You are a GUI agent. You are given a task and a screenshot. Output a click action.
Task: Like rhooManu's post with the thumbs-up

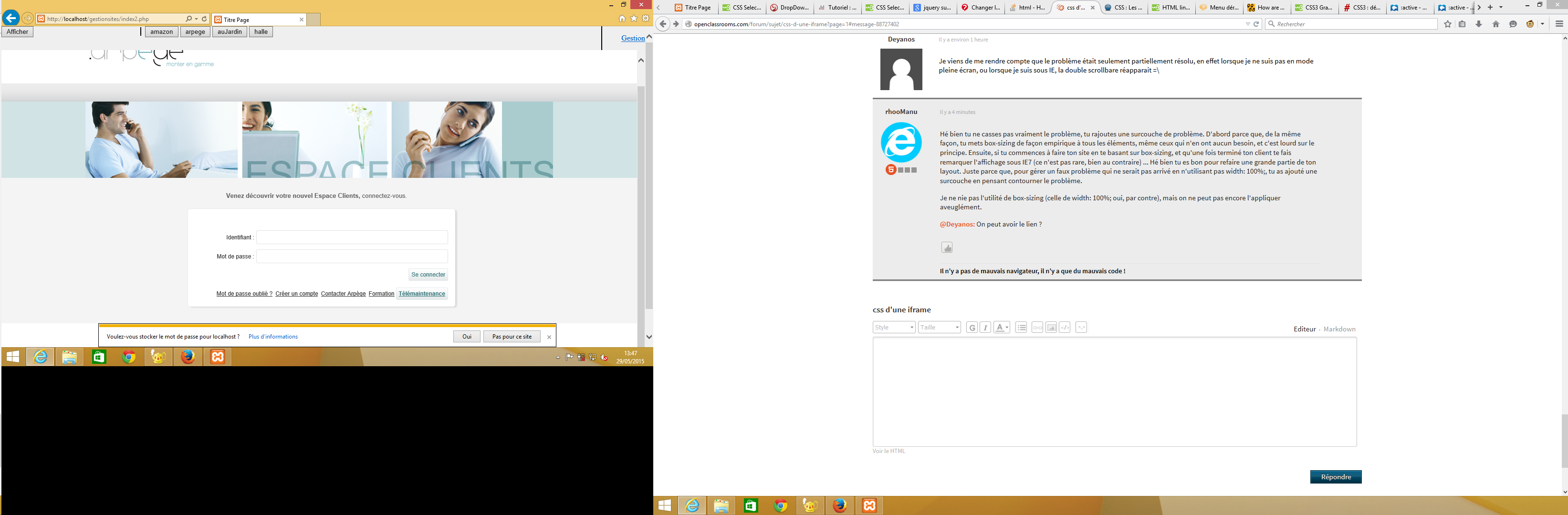948,247
